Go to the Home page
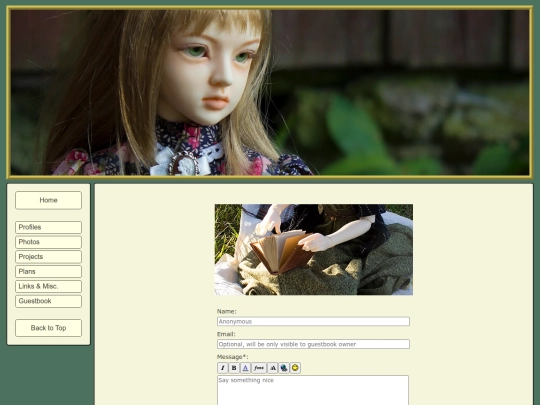This screenshot has width=540, height=405. pyautogui.click(x=48, y=200)
